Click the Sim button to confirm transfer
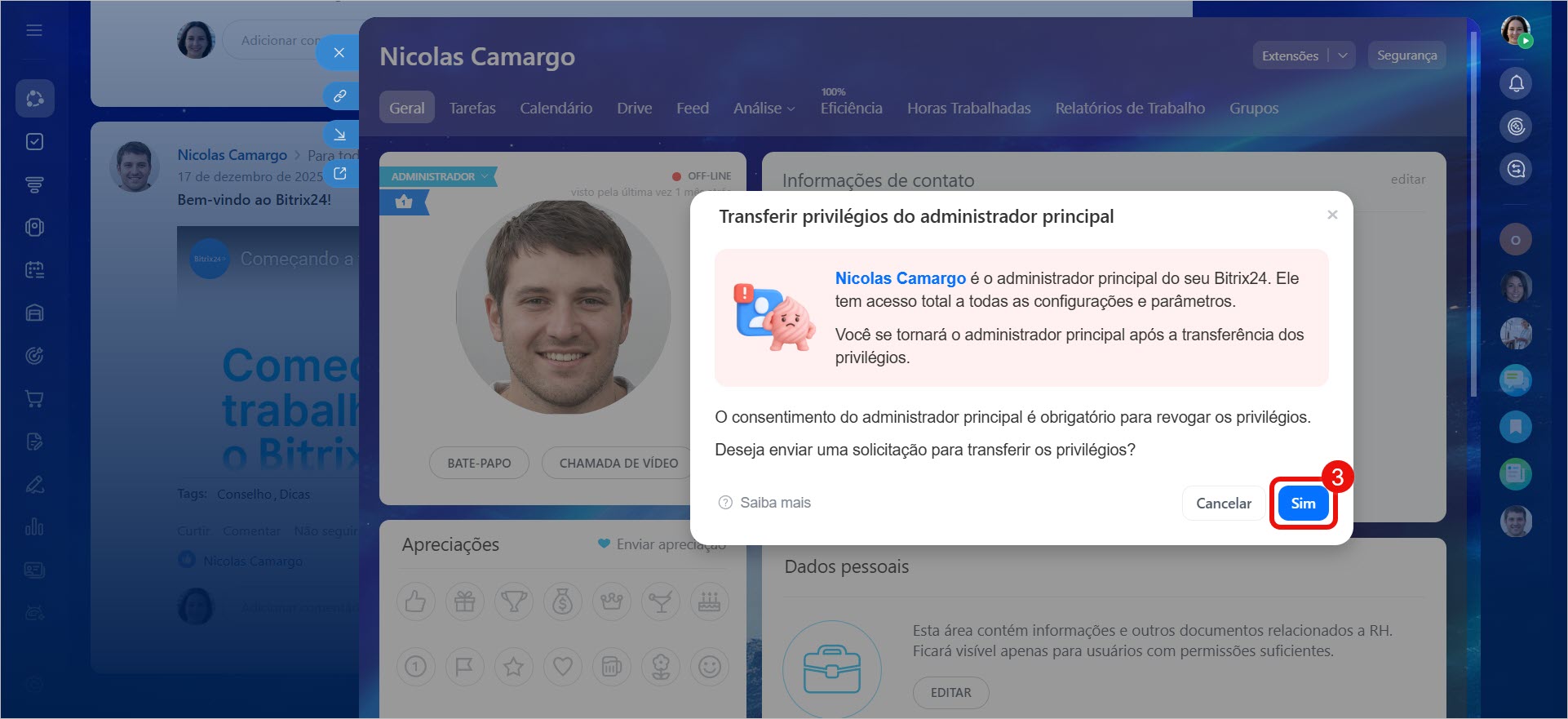The image size is (1568, 719). pyautogui.click(x=1302, y=504)
